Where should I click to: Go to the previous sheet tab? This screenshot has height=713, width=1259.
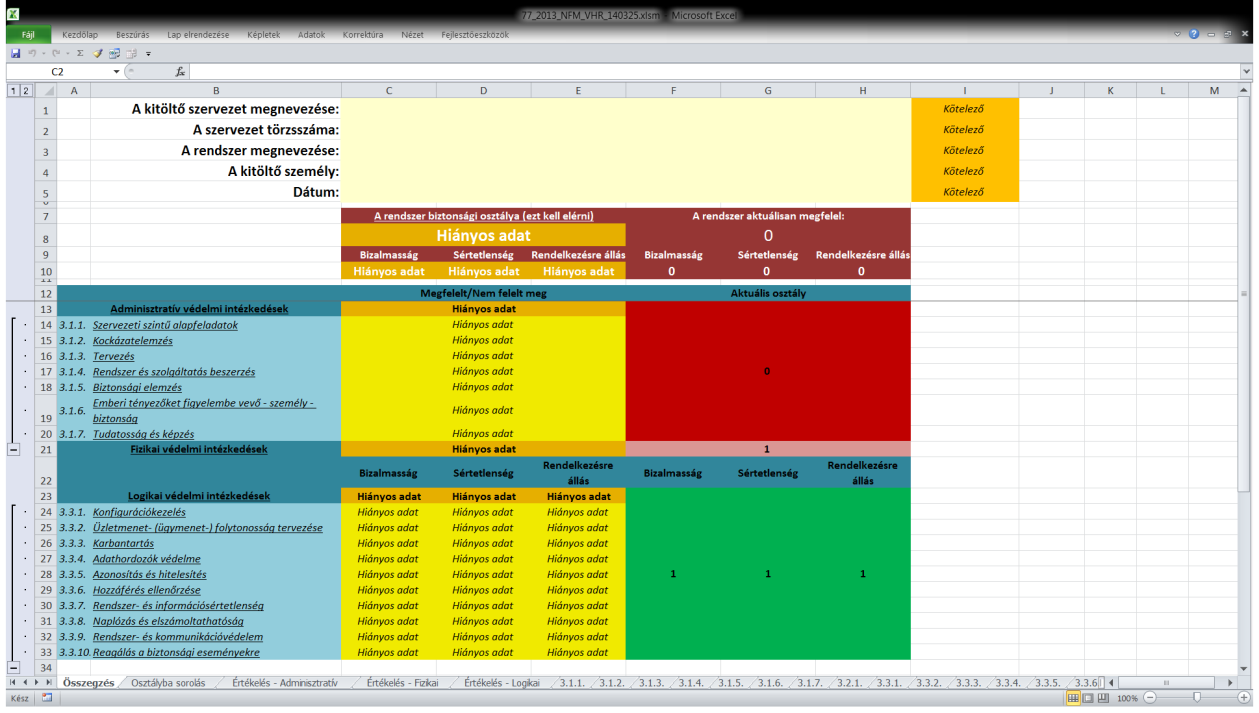pos(24,683)
